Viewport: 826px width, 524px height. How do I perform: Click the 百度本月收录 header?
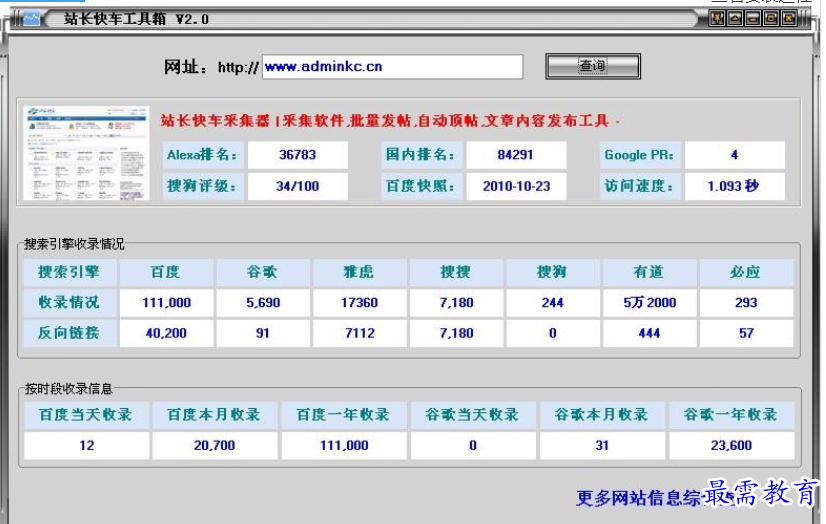click(x=215, y=415)
